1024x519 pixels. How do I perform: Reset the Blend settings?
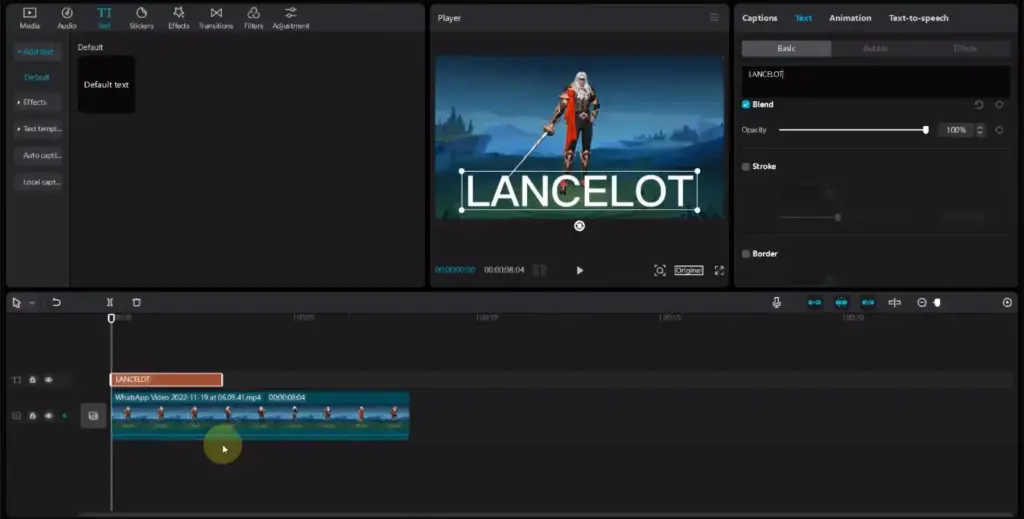[978, 104]
